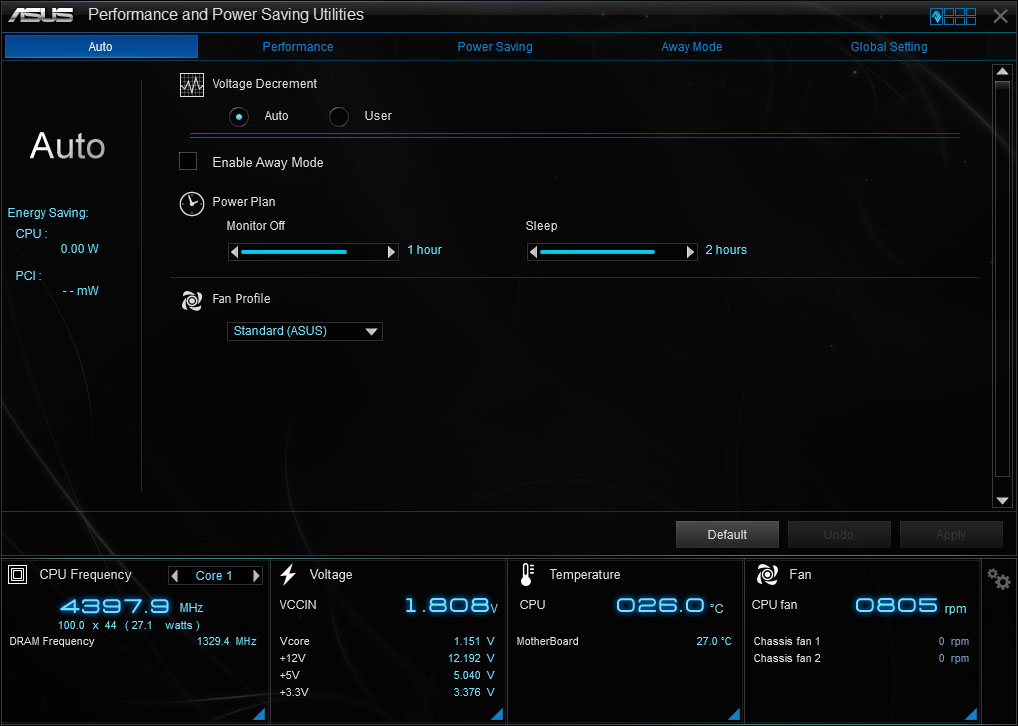1018x726 pixels.
Task: Click the 2 hours Sleep value
Action: (x=726, y=250)
